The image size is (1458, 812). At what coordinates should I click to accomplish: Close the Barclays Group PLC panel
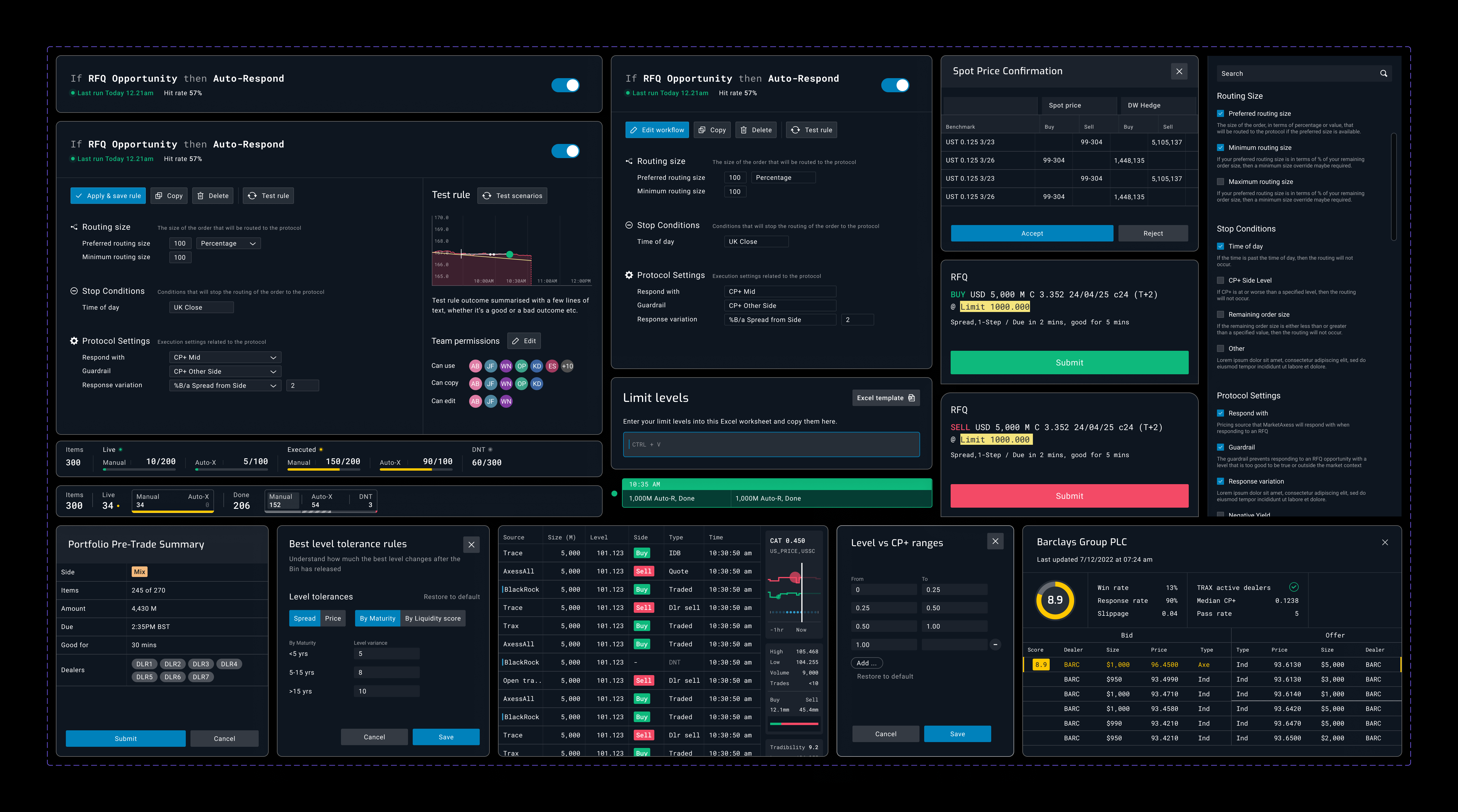click(x=1385, y=542)
